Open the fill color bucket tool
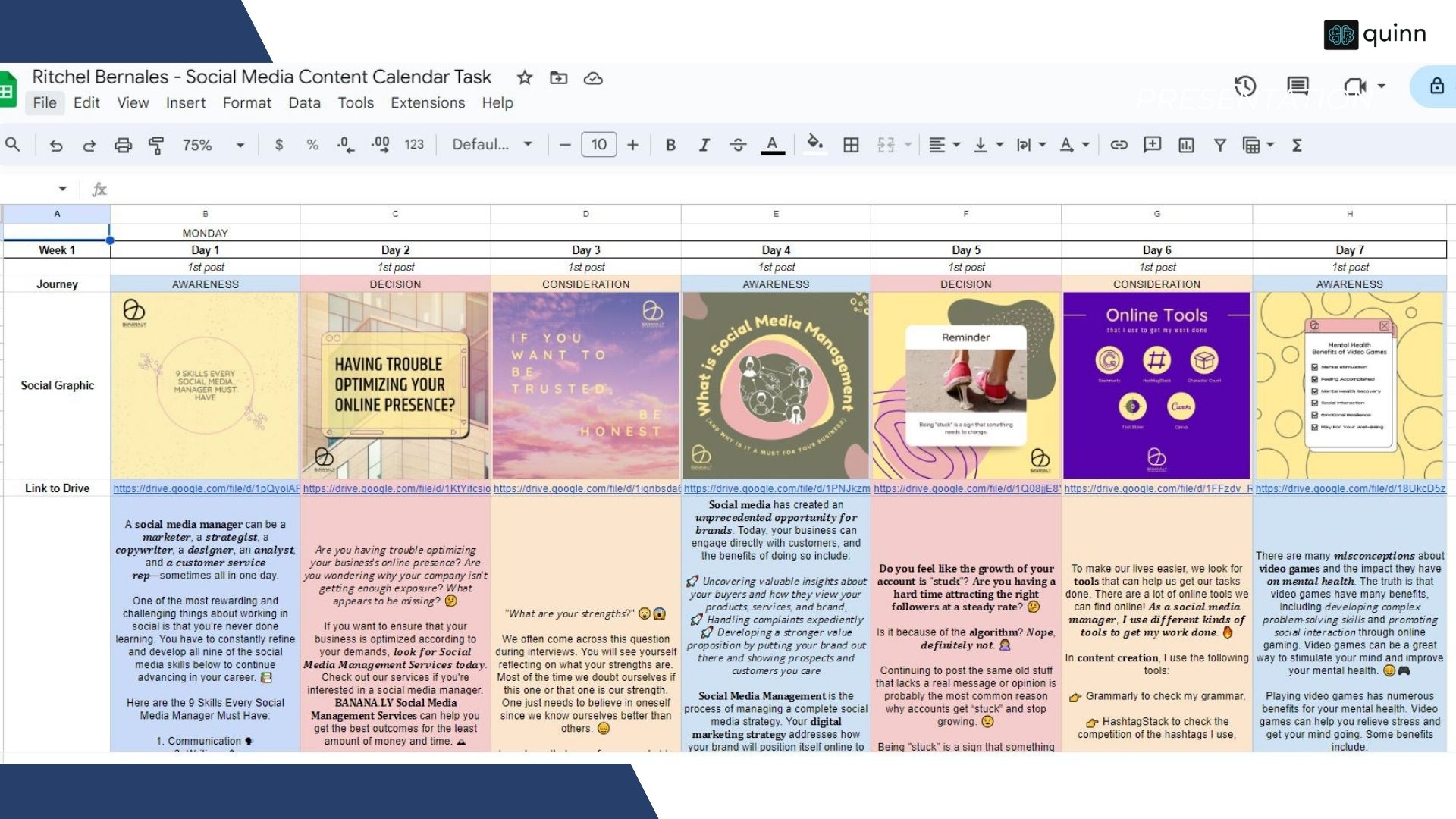This screenshot has height=819, width=1456. 814,144
